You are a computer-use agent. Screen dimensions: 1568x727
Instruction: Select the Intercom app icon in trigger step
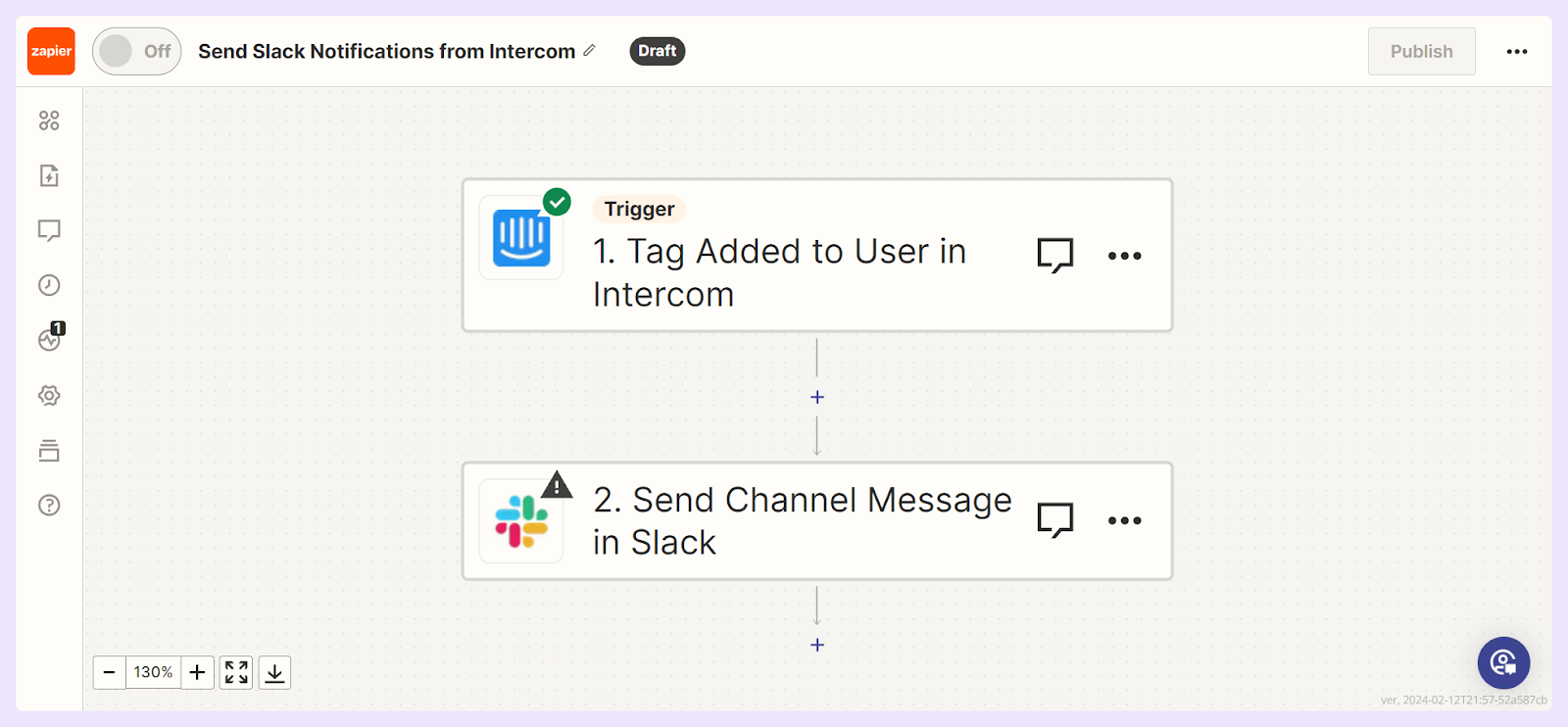pos(521,238)
